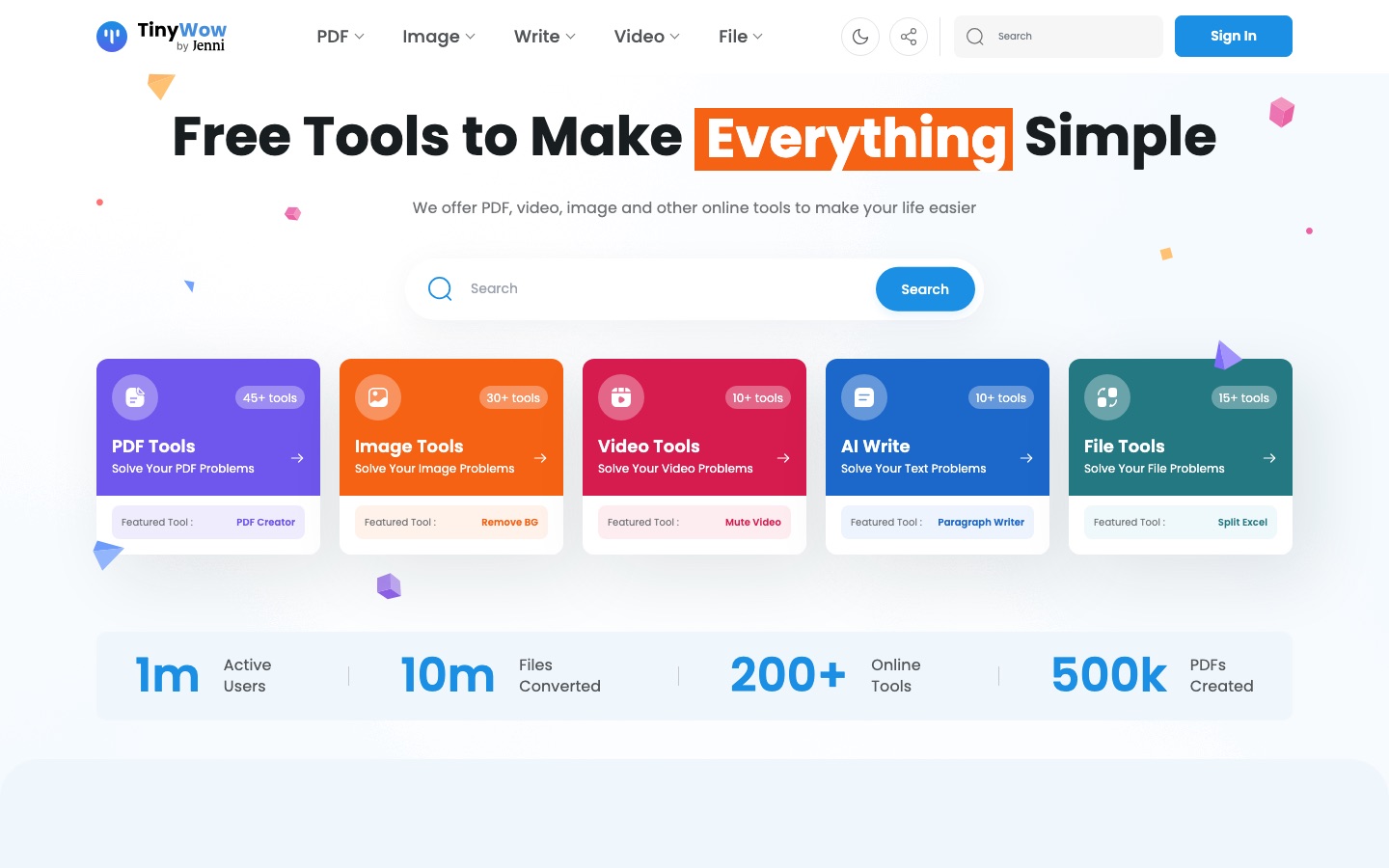Click the "Solve Your Text Problems" text
This screenshot has height=868, width=1389.
click(x=913, y=469)
